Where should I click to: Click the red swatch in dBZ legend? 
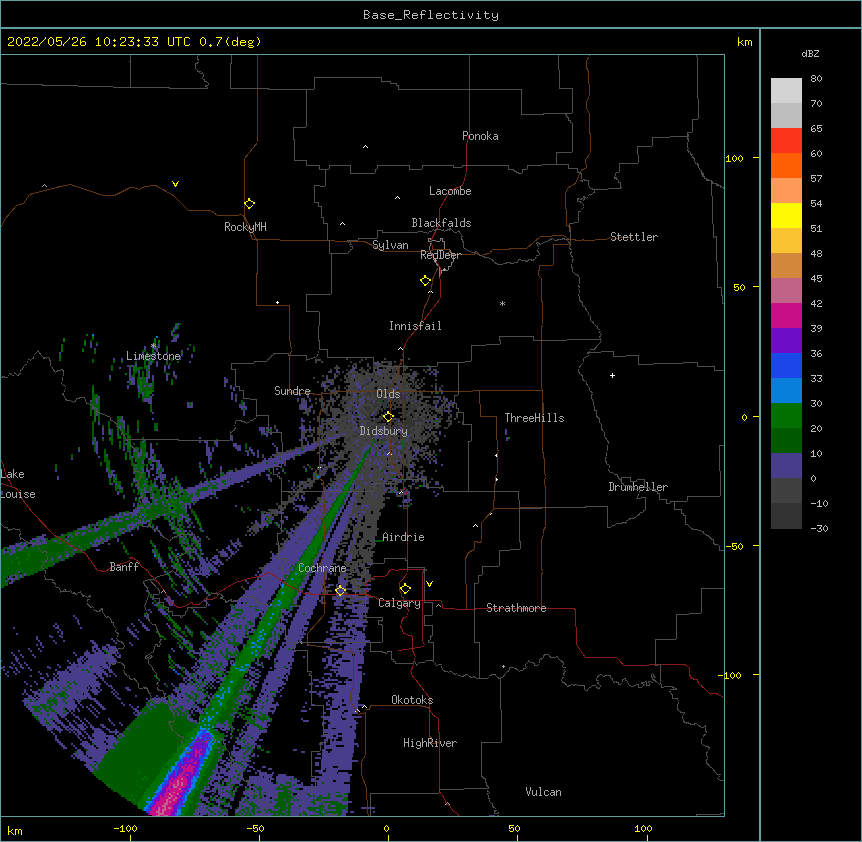tap(786, 140)
